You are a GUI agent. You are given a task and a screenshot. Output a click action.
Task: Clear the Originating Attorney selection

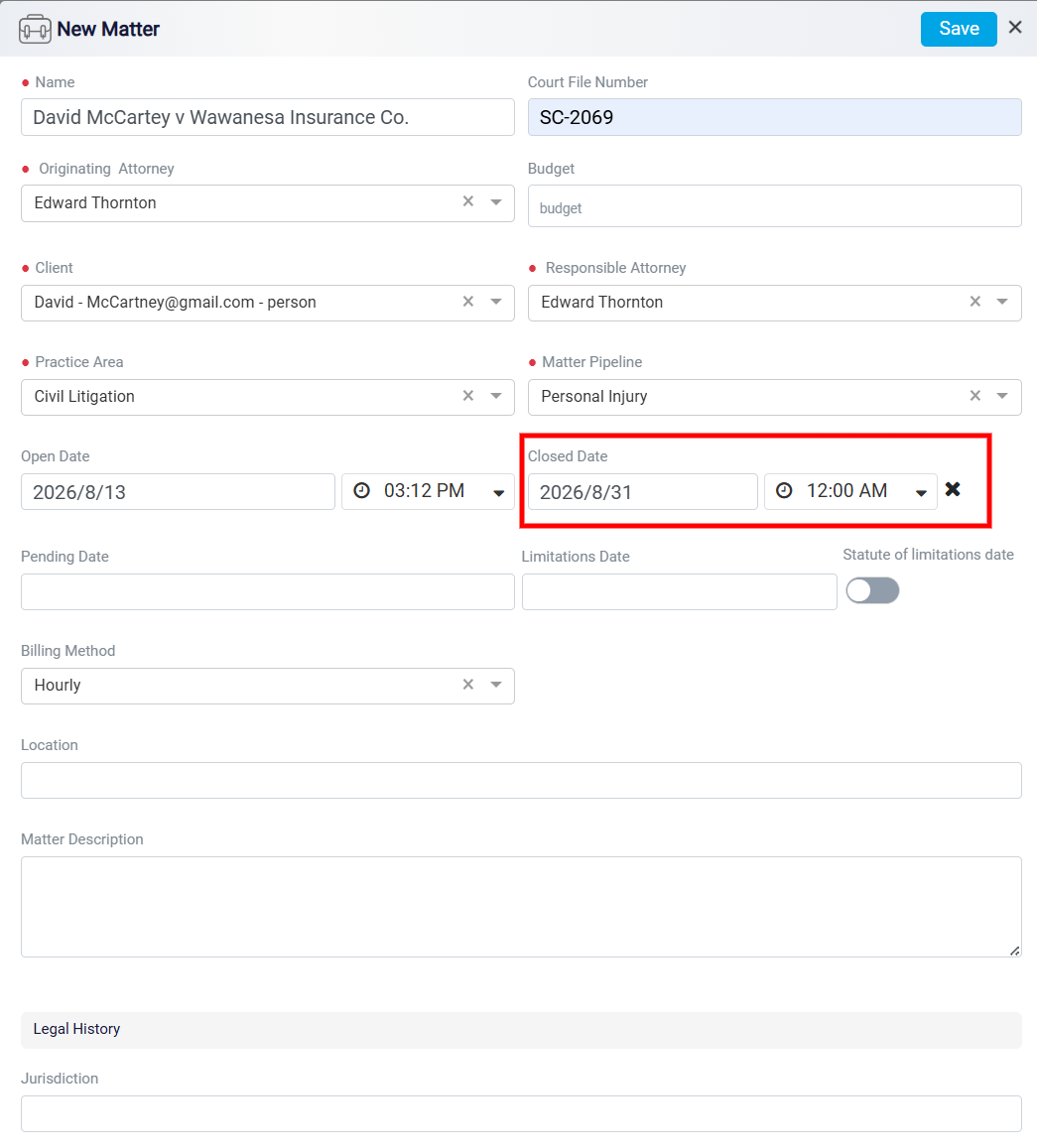[x=468, y=201]
